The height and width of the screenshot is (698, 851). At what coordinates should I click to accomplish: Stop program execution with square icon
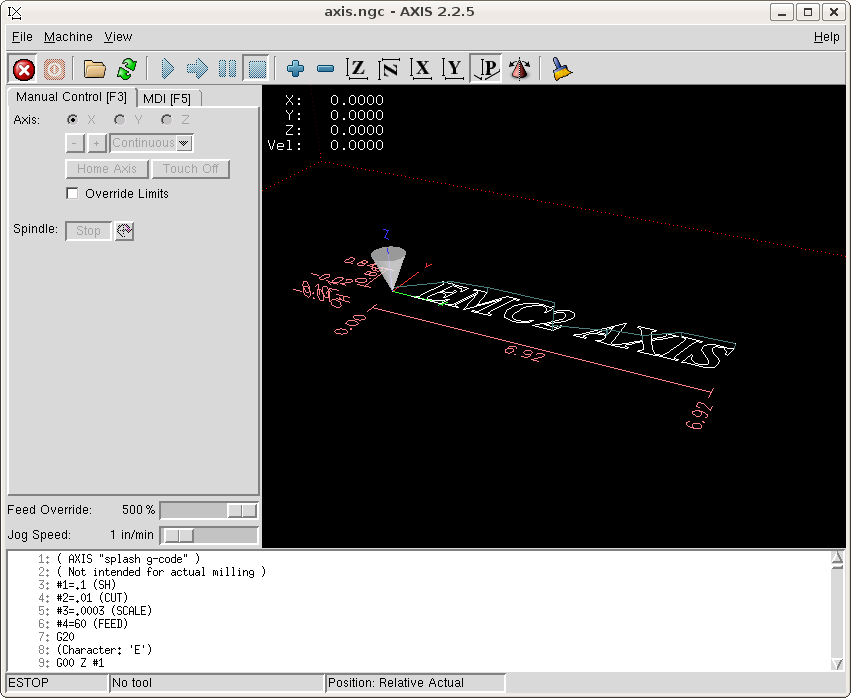pos(257,69)
